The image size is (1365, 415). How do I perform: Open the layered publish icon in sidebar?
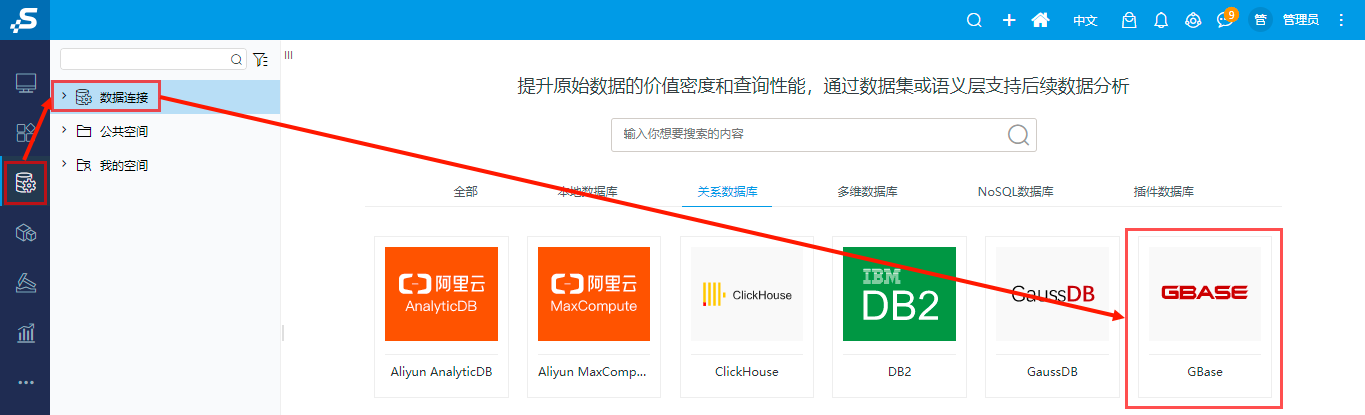[x=26, y=283]
